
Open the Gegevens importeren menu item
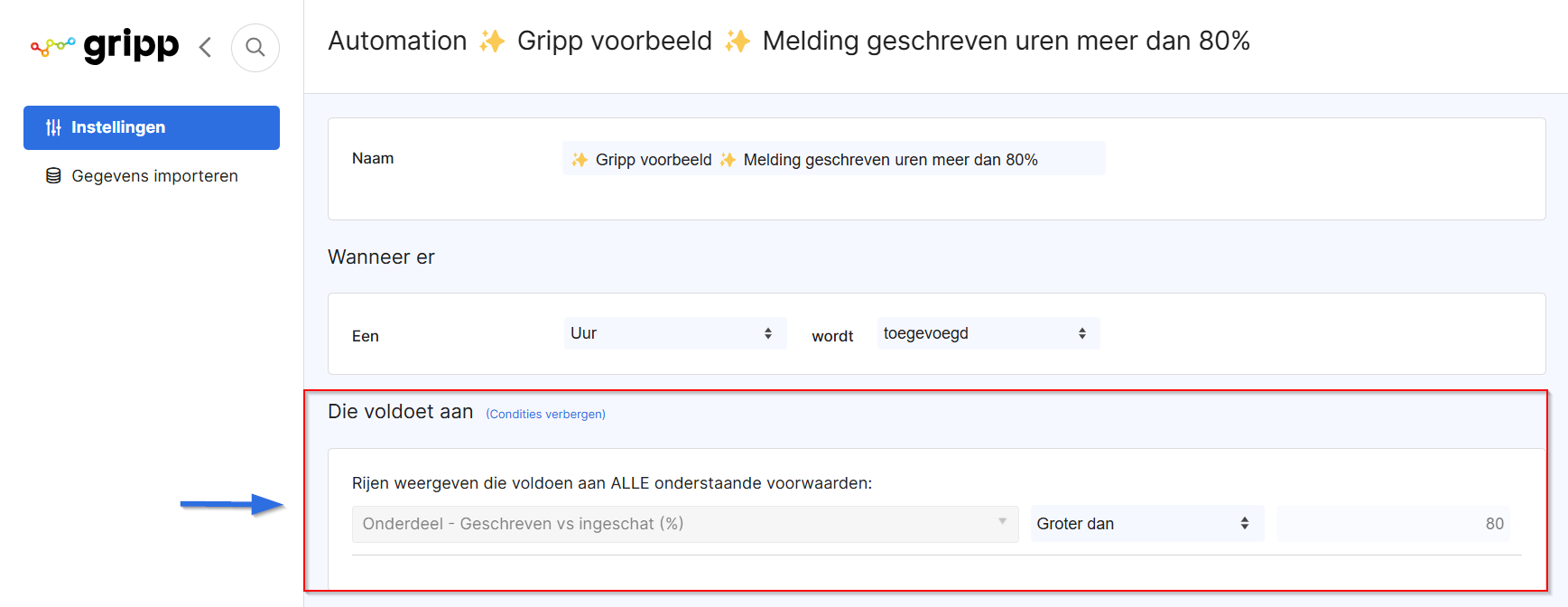[x=152, y=176]
